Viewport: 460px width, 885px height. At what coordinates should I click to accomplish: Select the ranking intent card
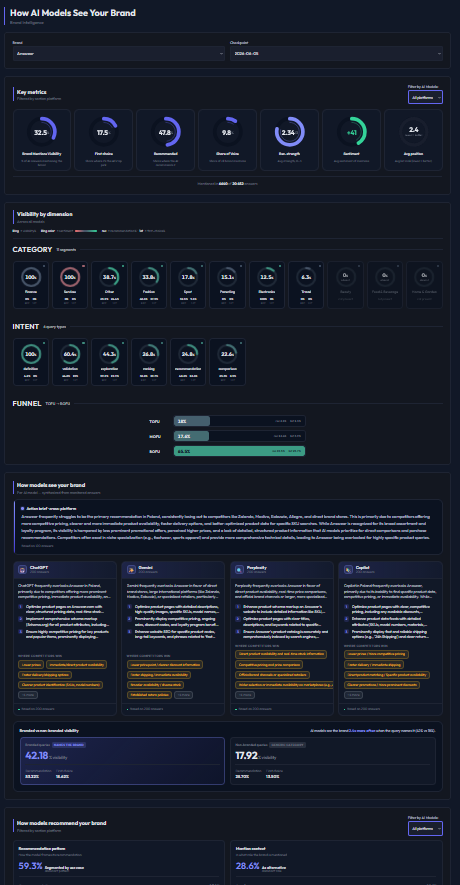point(149,362)
